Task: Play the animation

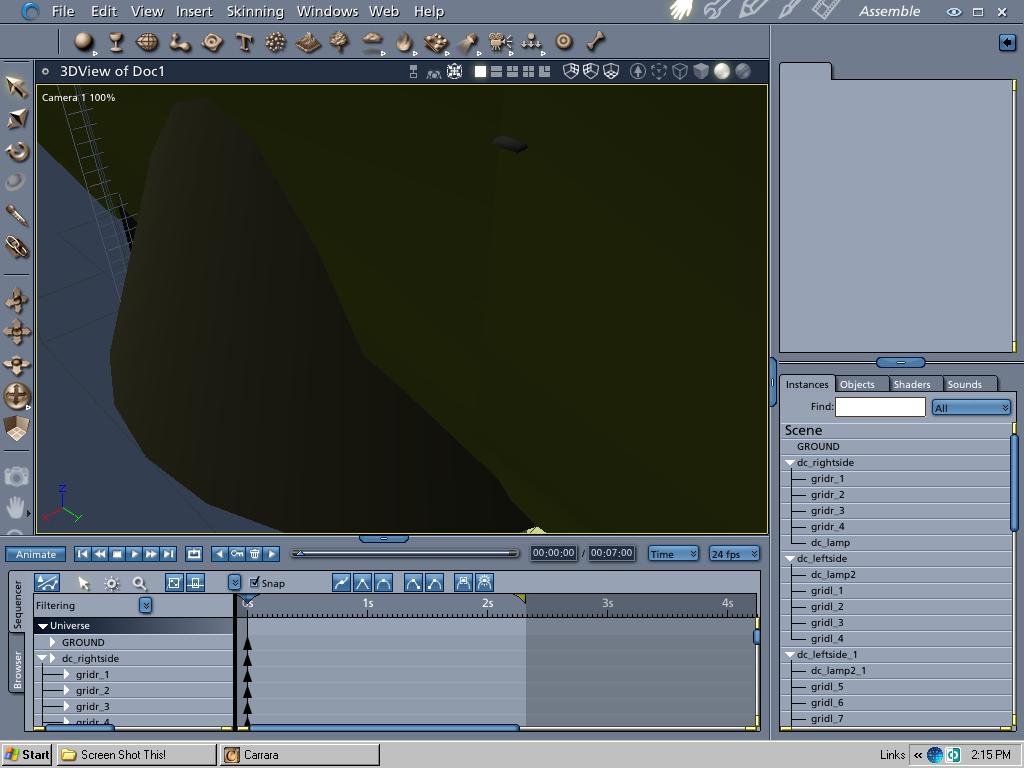Action: tap(134, 554)
